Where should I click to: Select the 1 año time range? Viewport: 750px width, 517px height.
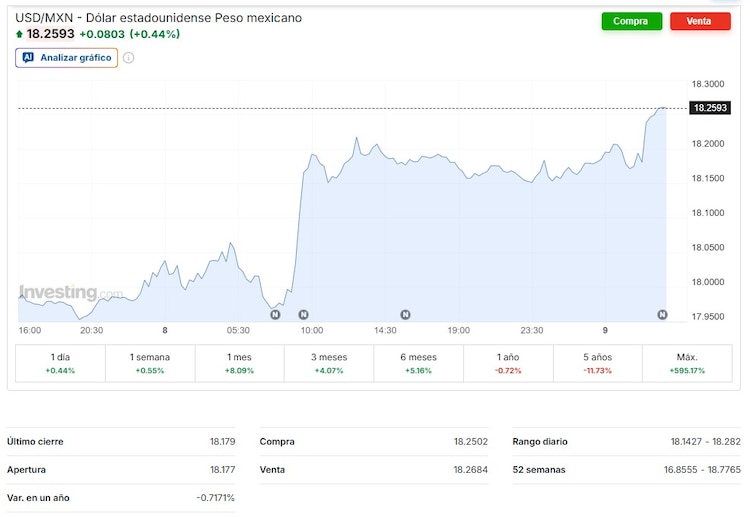point(508,363)
